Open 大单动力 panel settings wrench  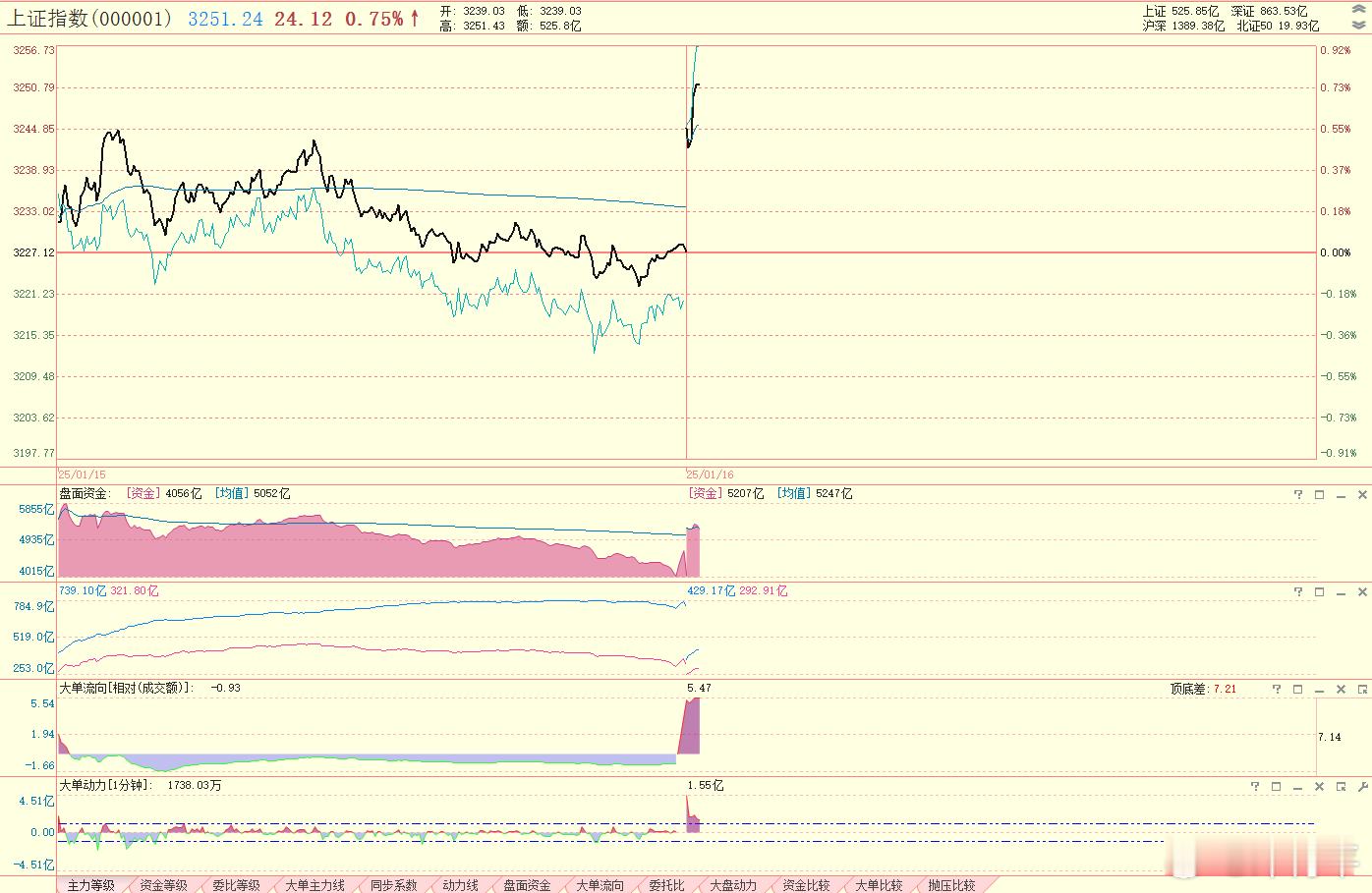1363,786
